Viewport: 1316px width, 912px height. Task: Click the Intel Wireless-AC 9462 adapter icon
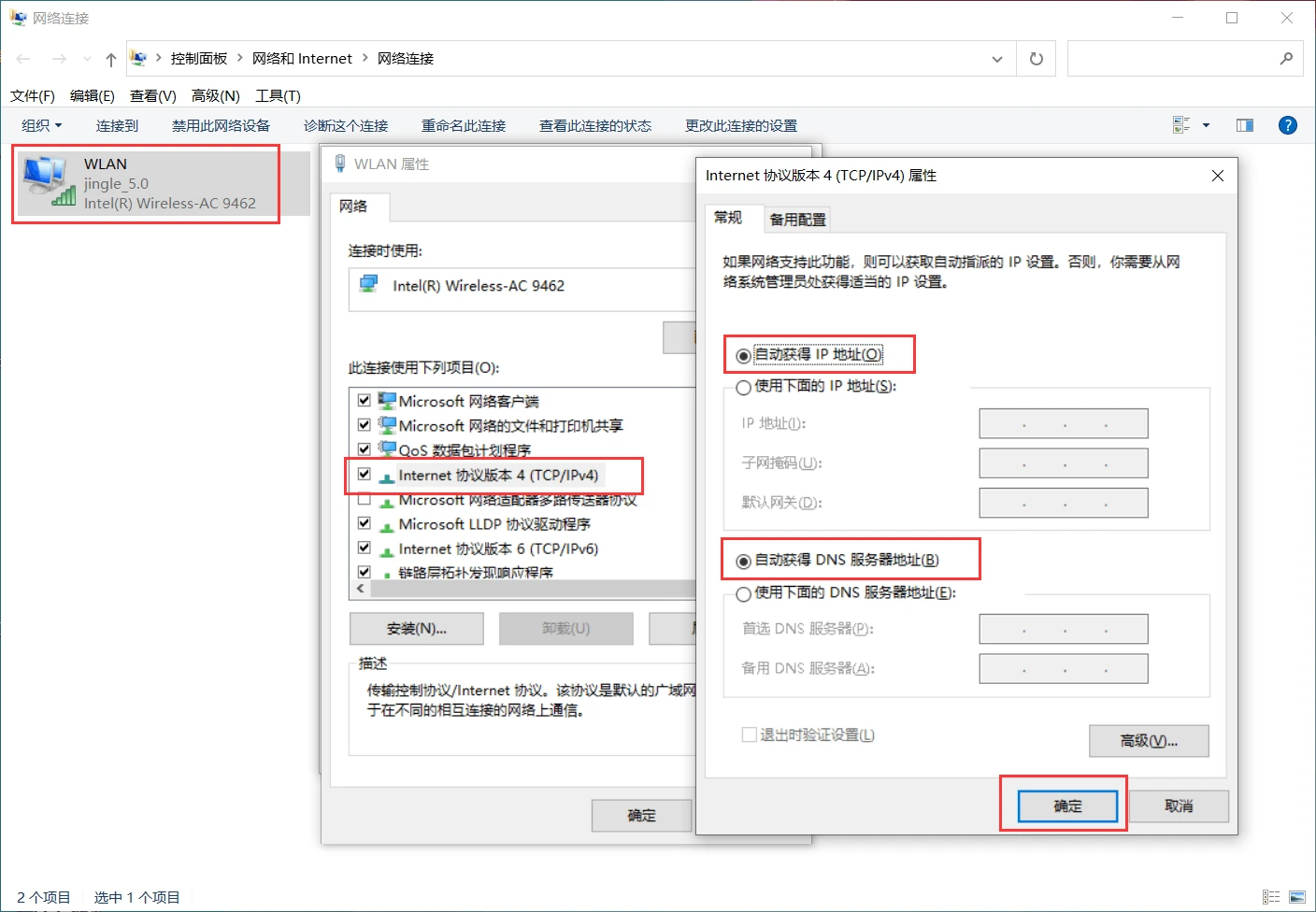click(x=369, y=284)
